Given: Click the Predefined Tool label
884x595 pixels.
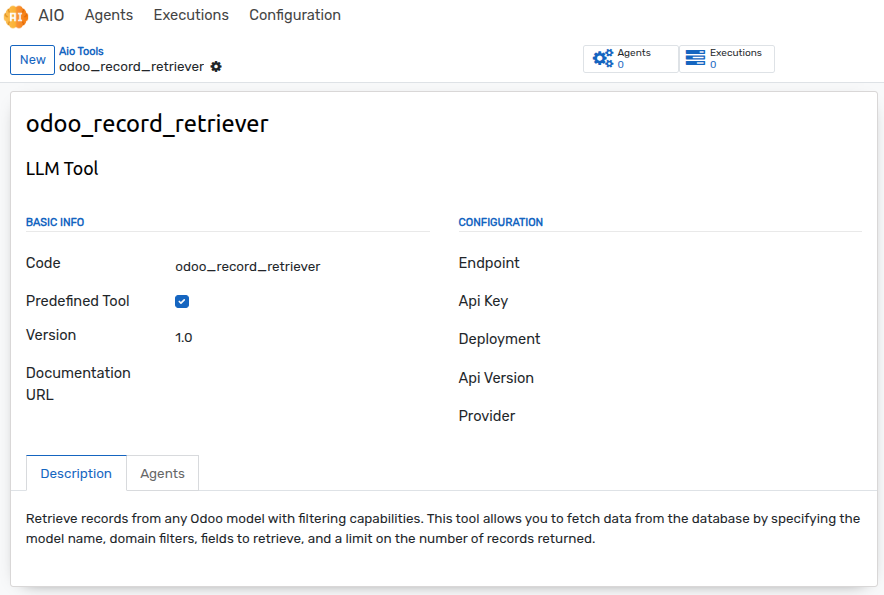Looking at the screenshot, I should coord(78,301).
